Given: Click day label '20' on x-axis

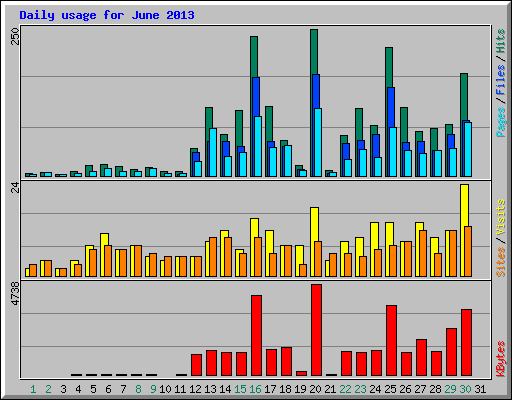Looking at the screenshot, I should pyautogui.click(x=315, y=389).
